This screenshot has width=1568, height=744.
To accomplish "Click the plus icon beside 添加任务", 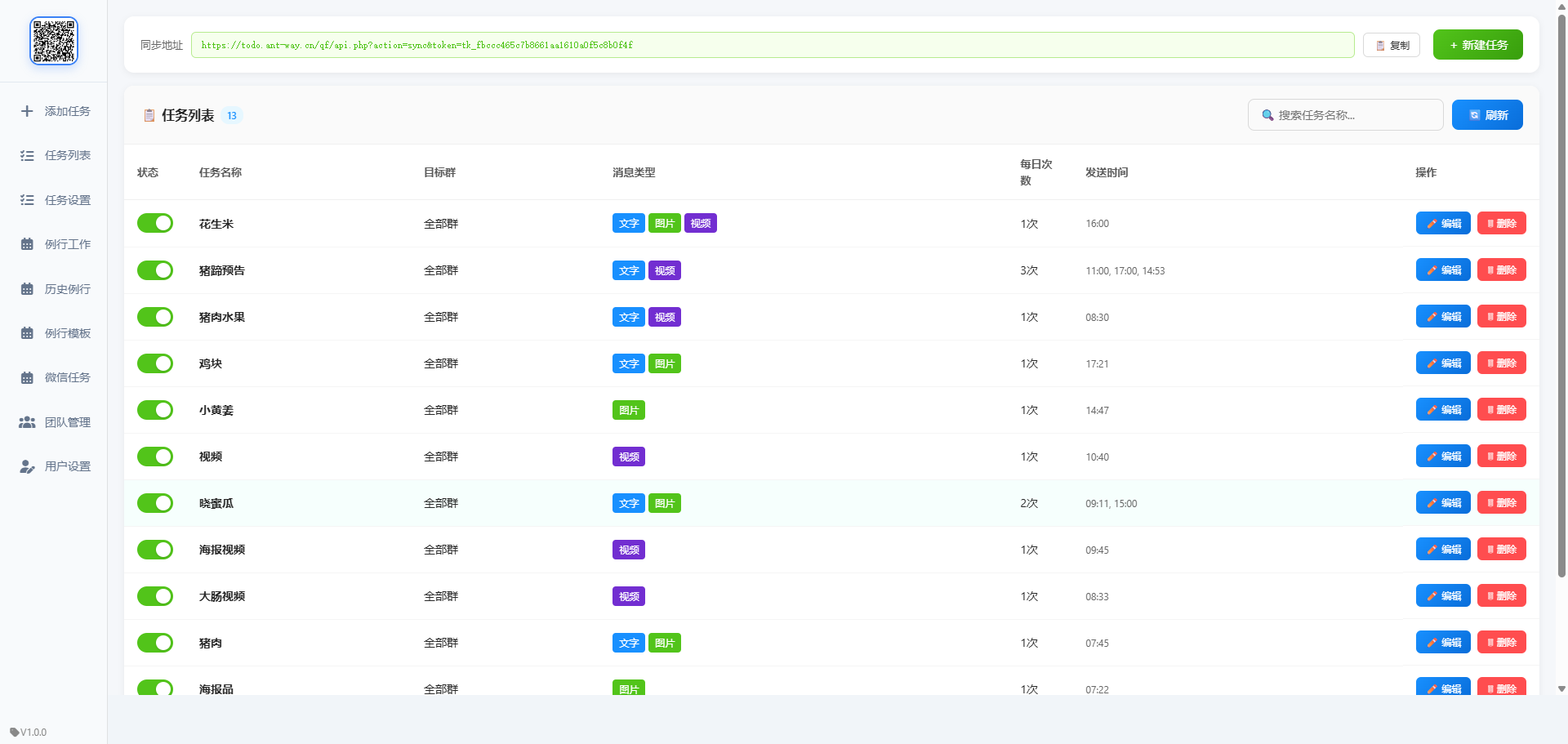I will click(x=27, y=111).
